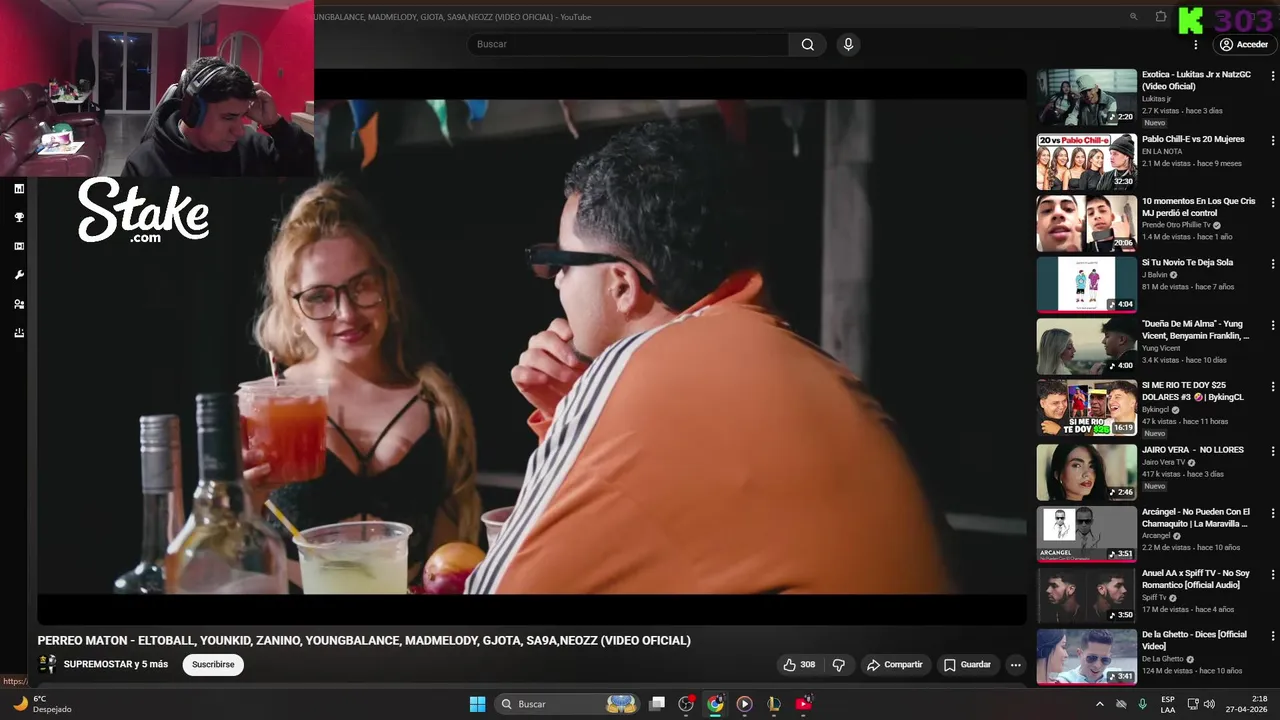Open Windows Start menu
Viewport: 1280px width, 720px height.
[478, 704]
